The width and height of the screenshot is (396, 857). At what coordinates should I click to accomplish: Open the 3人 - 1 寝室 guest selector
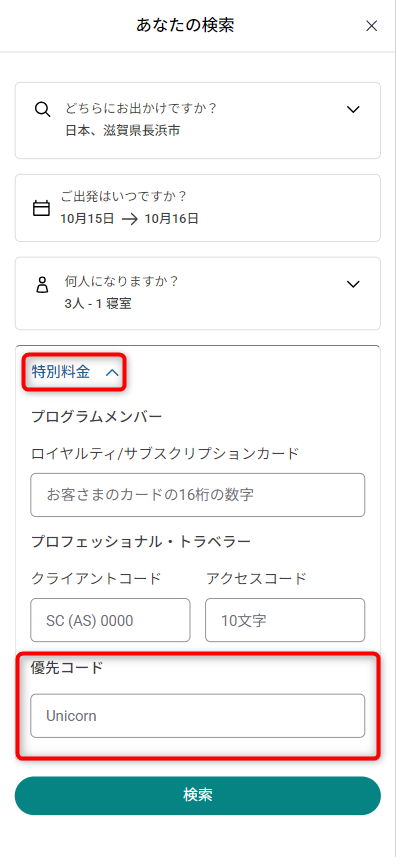pyautogui.click(x=198, y=294)
